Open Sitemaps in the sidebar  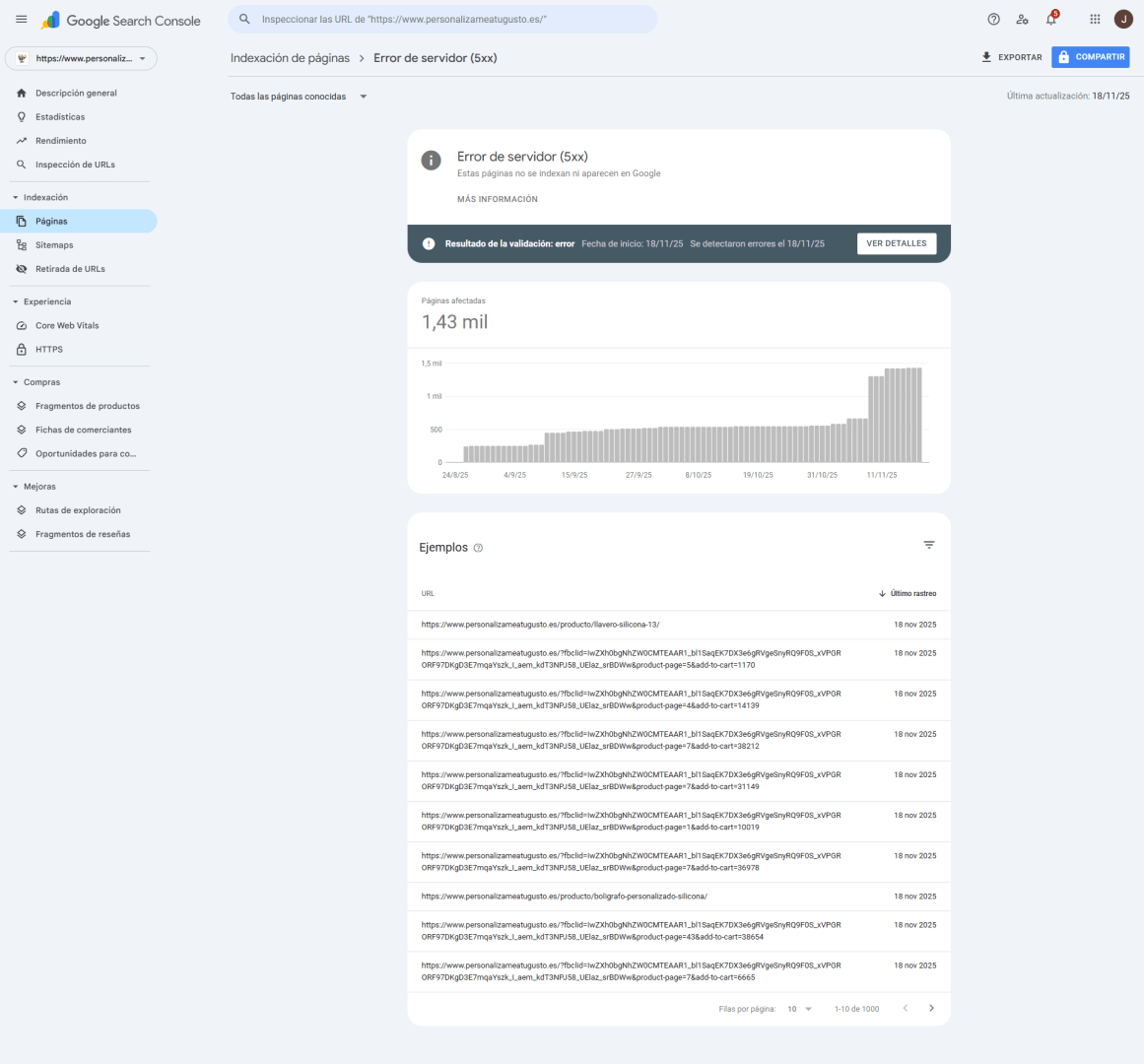(54, 245)
